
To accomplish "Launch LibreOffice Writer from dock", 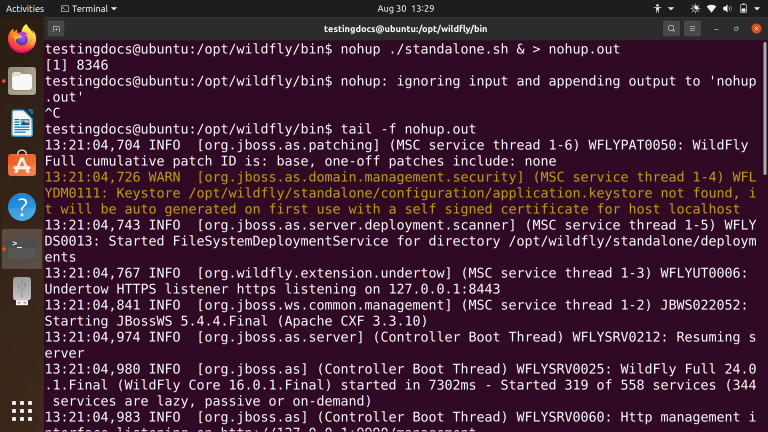I will point(21,123).
